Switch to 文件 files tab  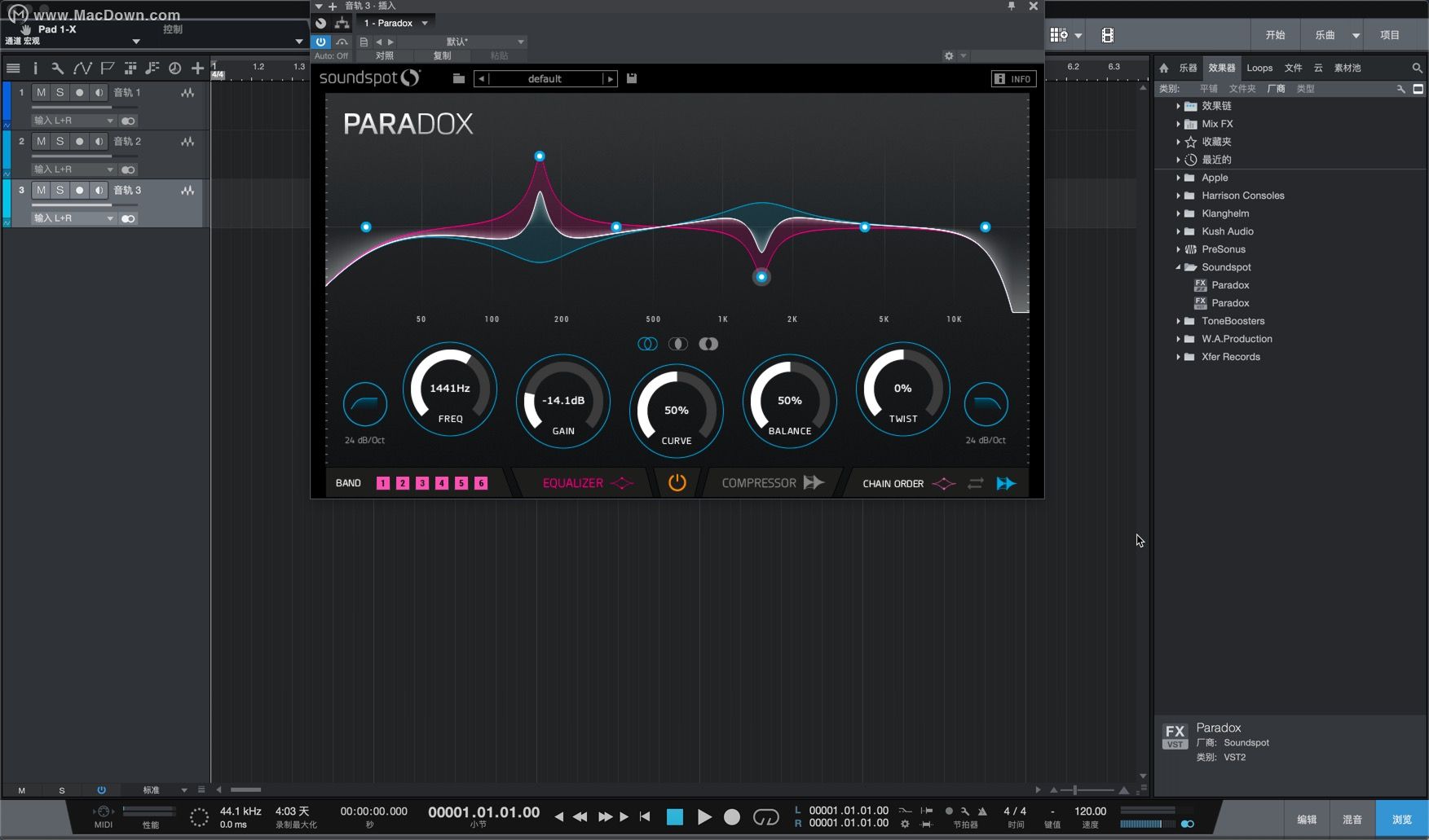pos(1294,68)
